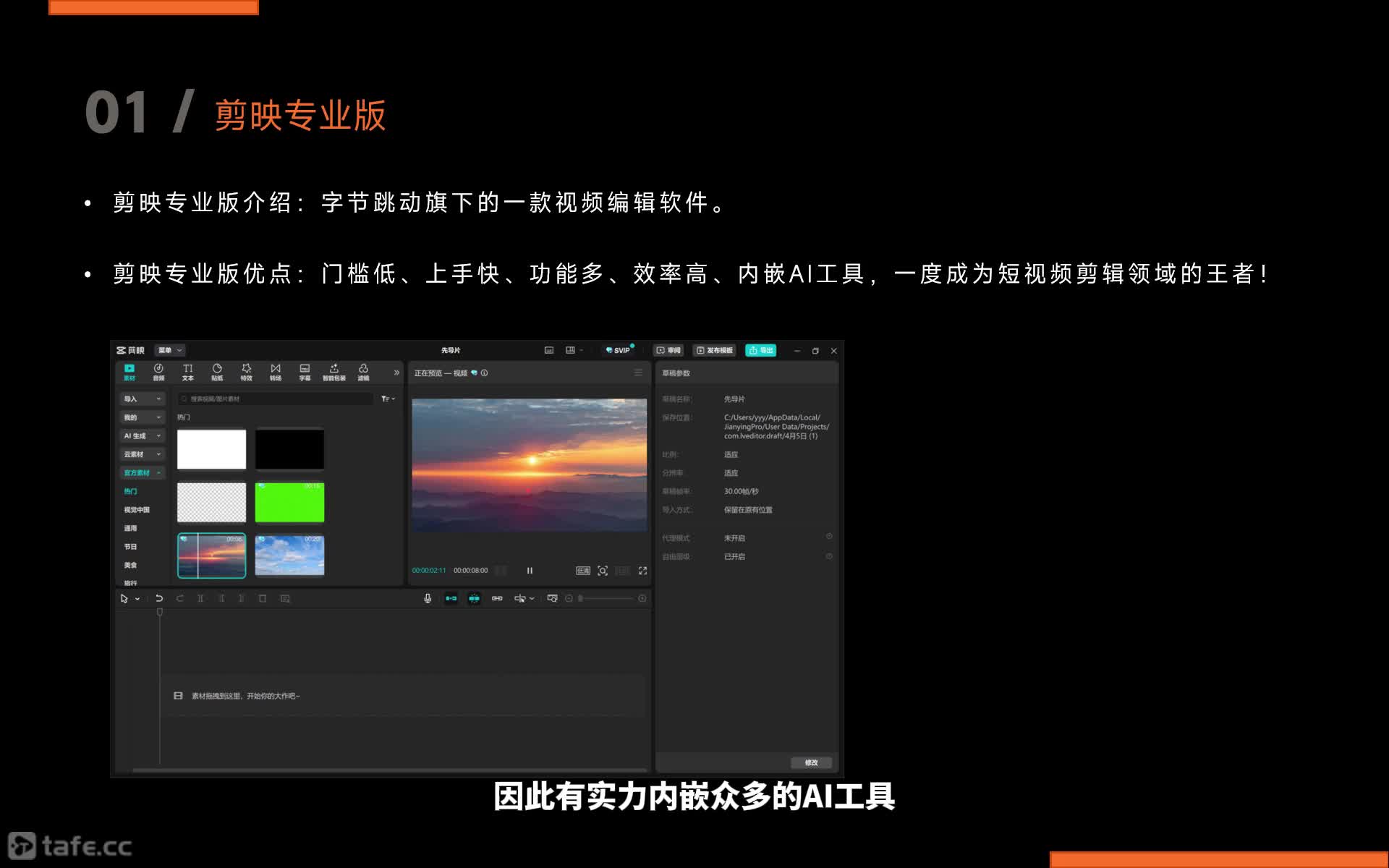Select the sunset clip thumbnail

pos(211,556)
